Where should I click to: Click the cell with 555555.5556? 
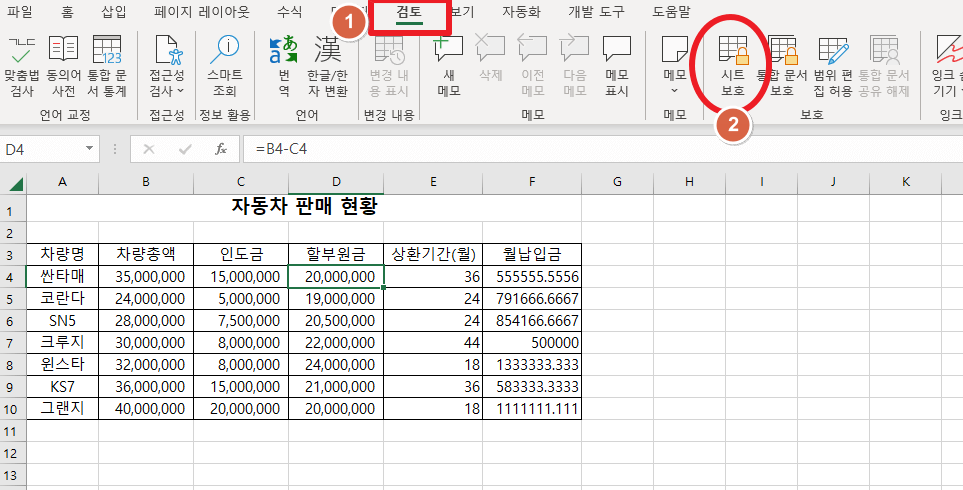click(532, 277)
